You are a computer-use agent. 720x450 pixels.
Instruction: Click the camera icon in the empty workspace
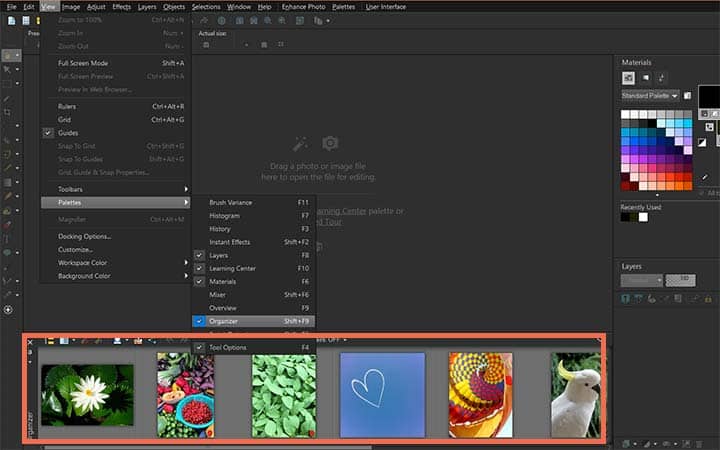point(330,143)
